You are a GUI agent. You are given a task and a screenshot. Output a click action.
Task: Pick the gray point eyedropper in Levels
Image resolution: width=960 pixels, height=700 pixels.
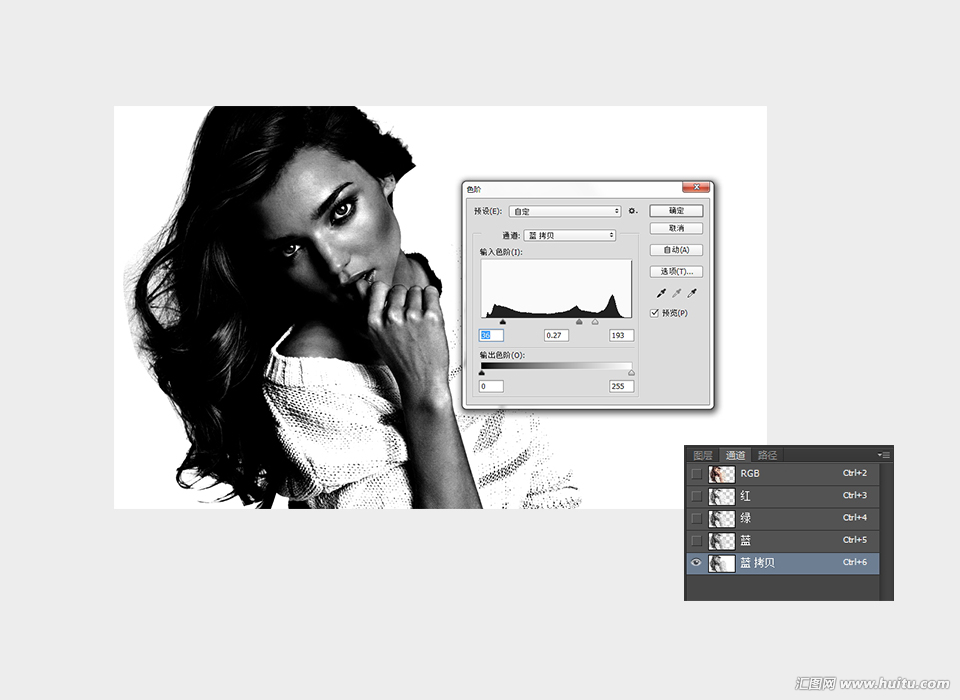(677, 293)
